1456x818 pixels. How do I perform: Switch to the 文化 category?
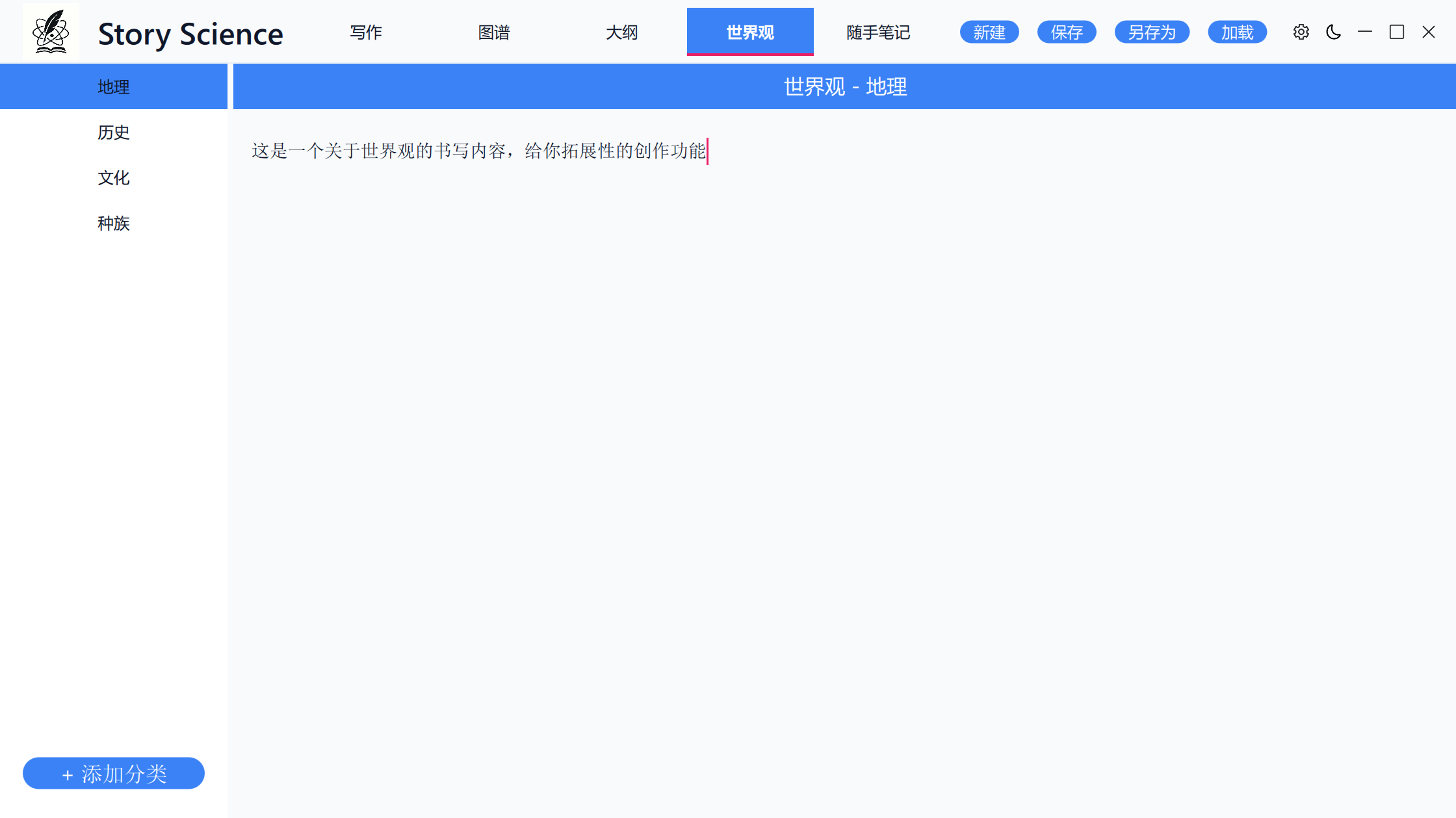114,177
